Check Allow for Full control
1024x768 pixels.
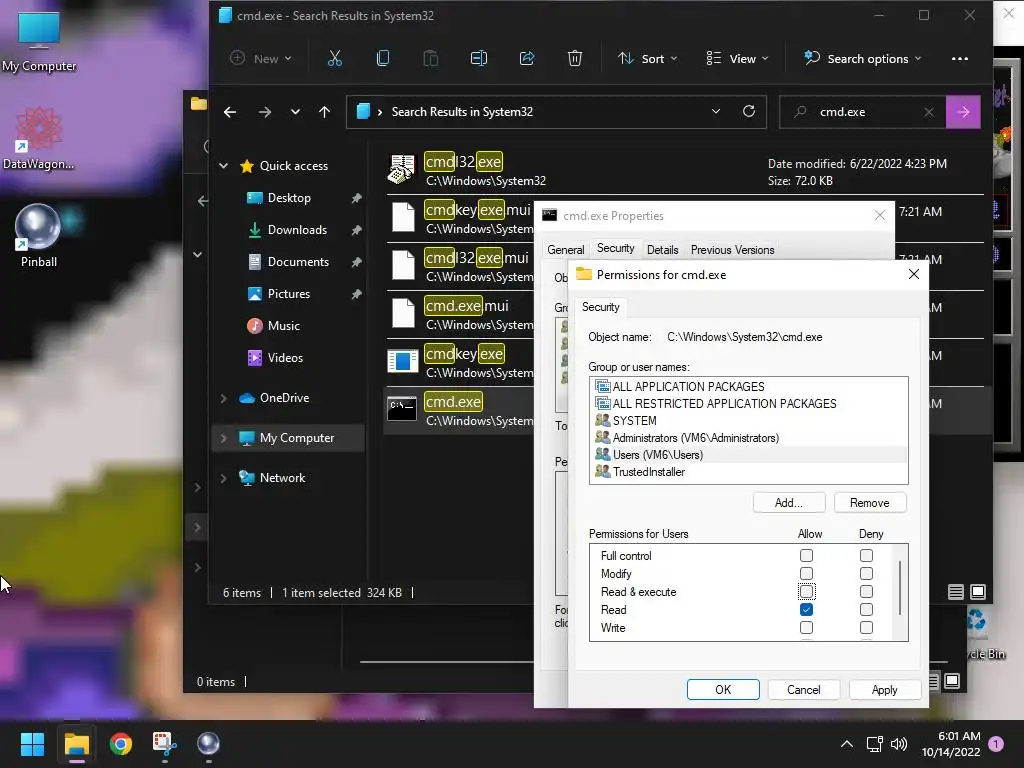807,556
